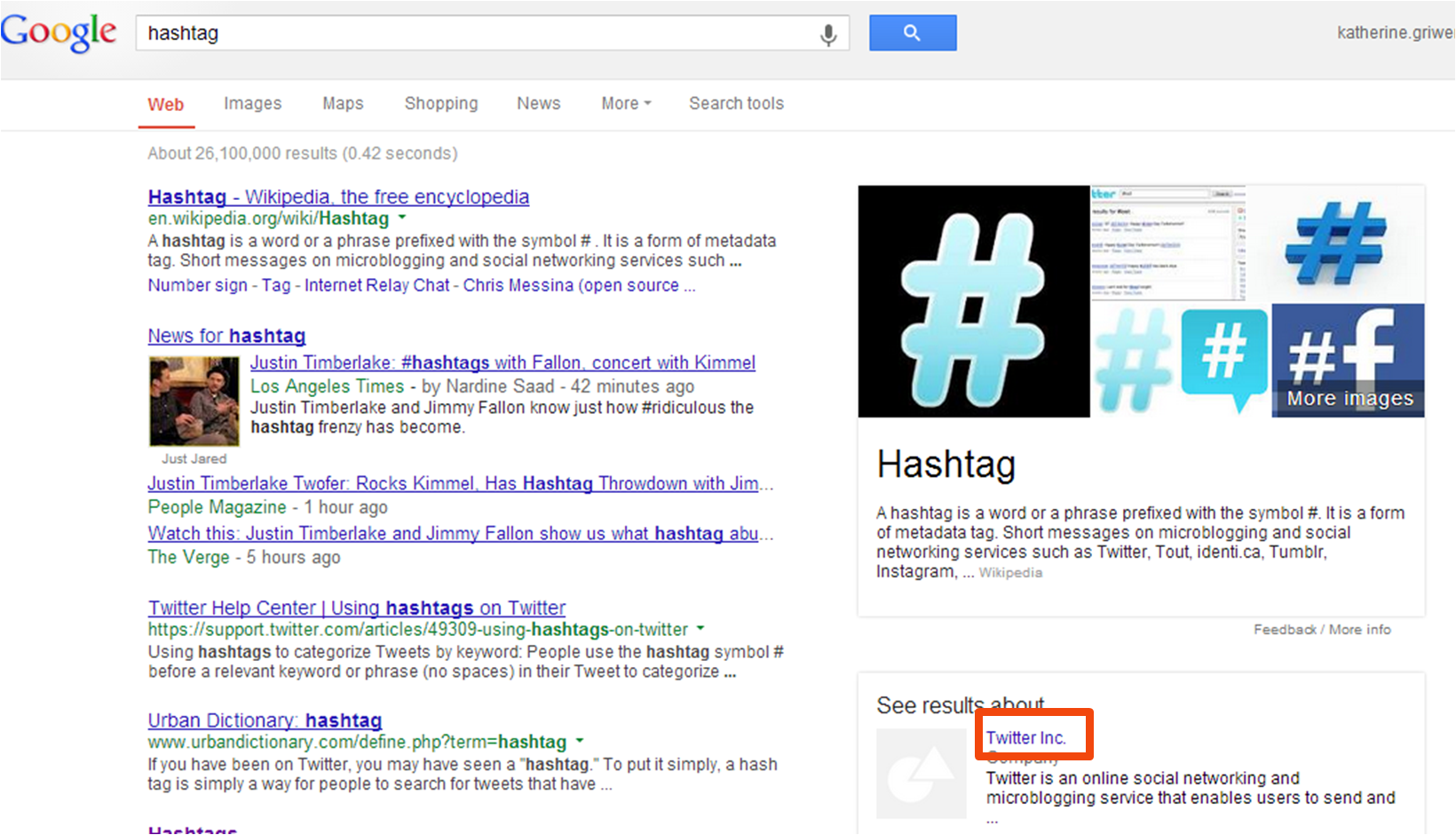
Task: Click the light blue blurred hashtag thumbnail
Action: (x=1136, y=361)
